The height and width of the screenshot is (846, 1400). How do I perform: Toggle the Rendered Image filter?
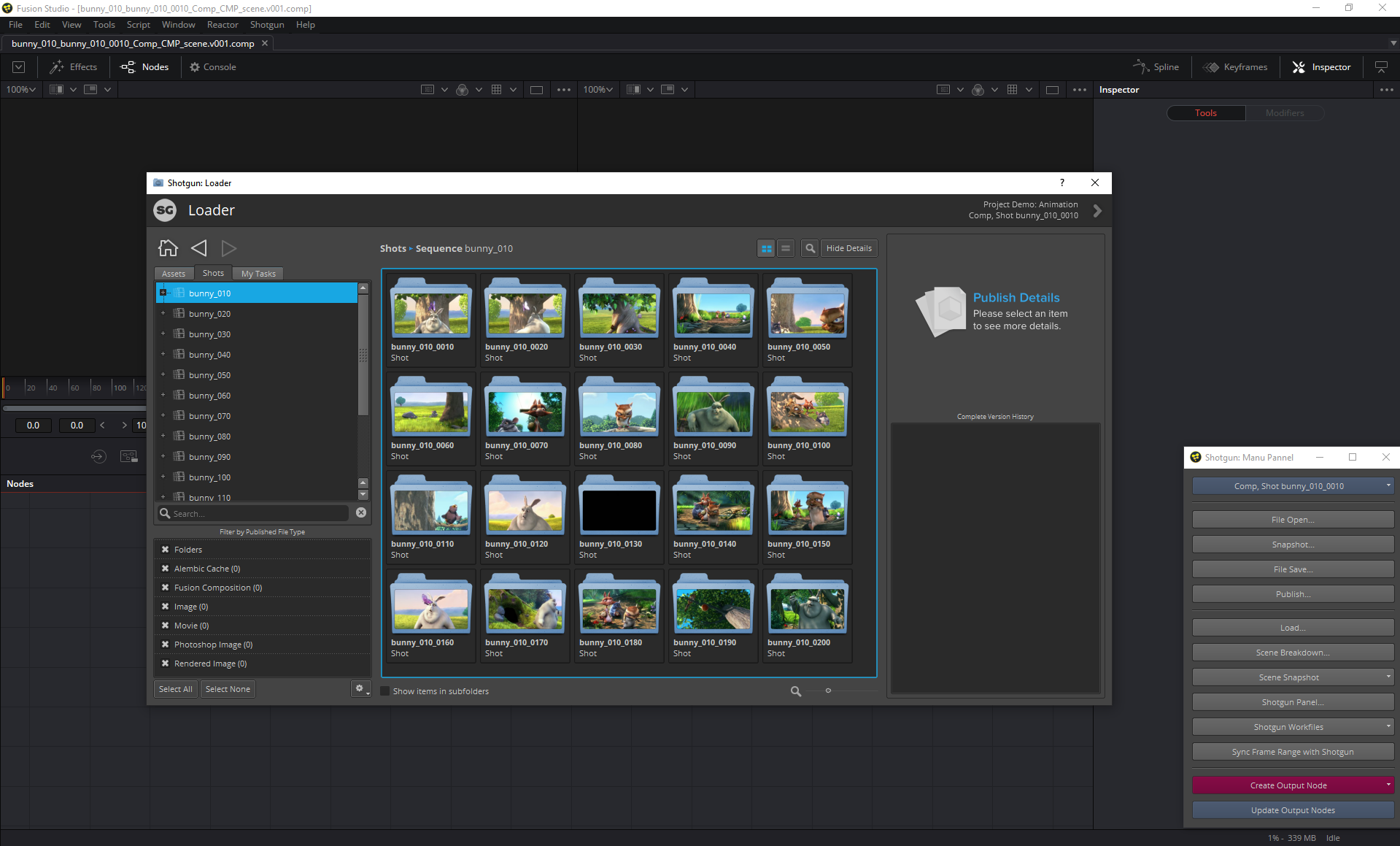[x=166, y=664]
